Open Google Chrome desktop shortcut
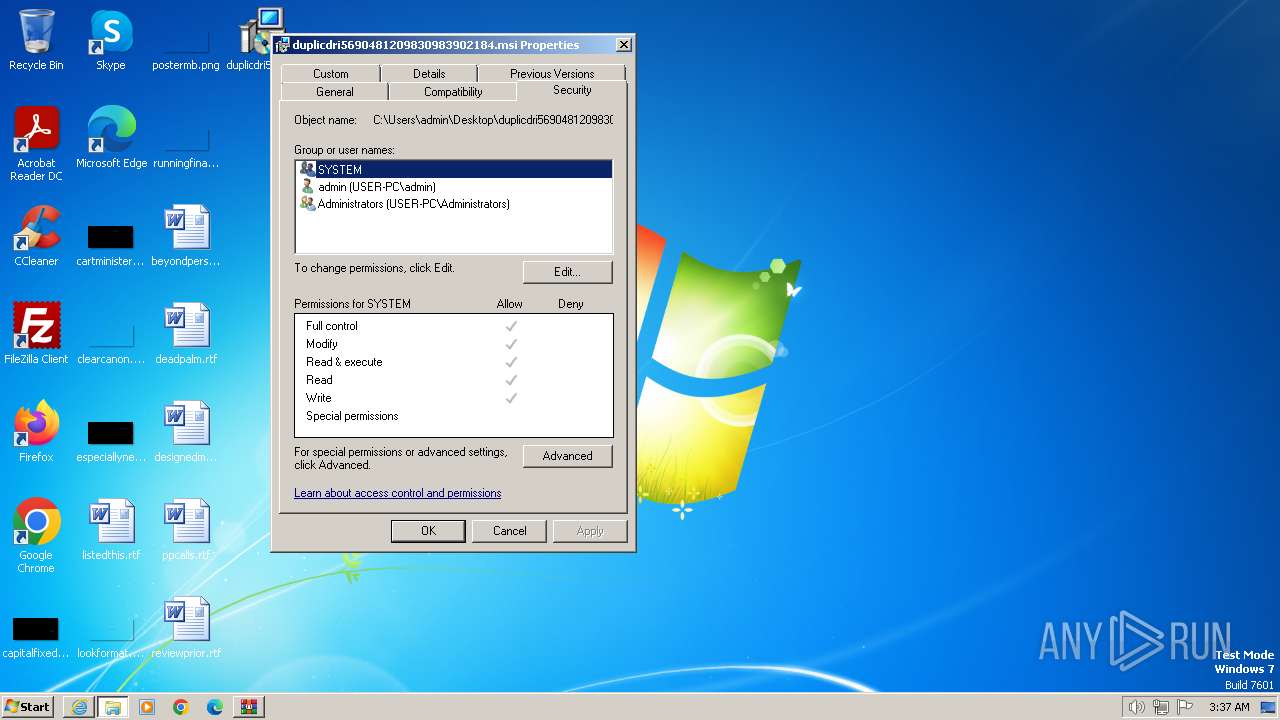 [x=36, y=536]
